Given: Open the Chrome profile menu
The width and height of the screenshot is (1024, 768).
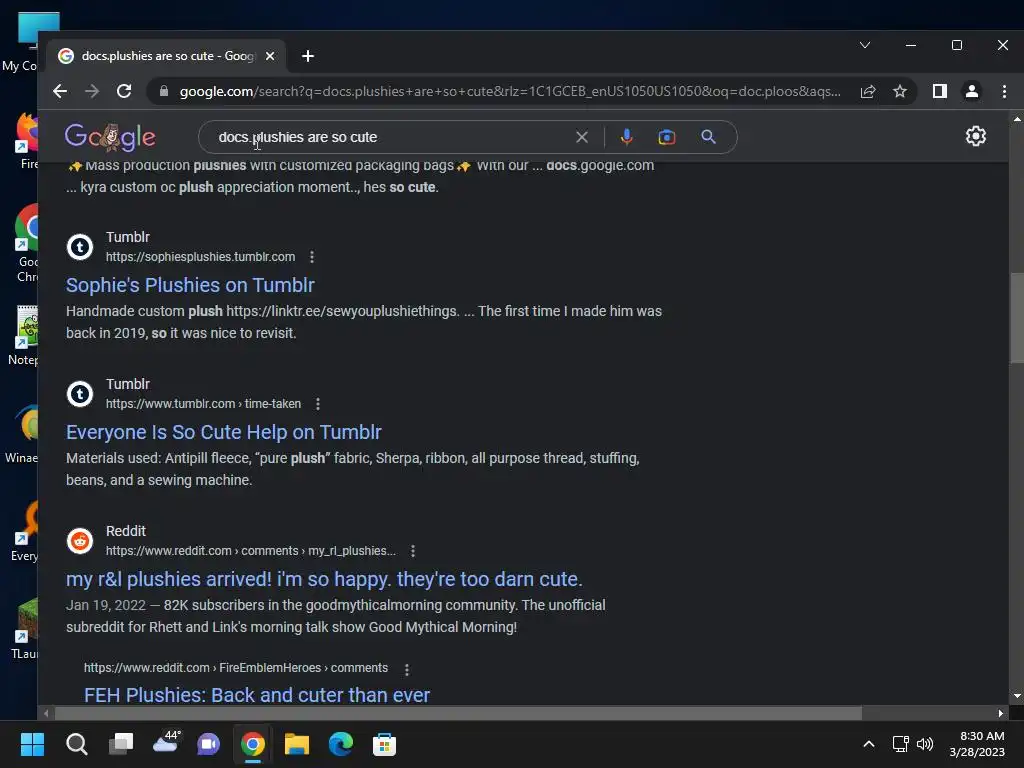Looking at the screenshot, I should point(972,91).
